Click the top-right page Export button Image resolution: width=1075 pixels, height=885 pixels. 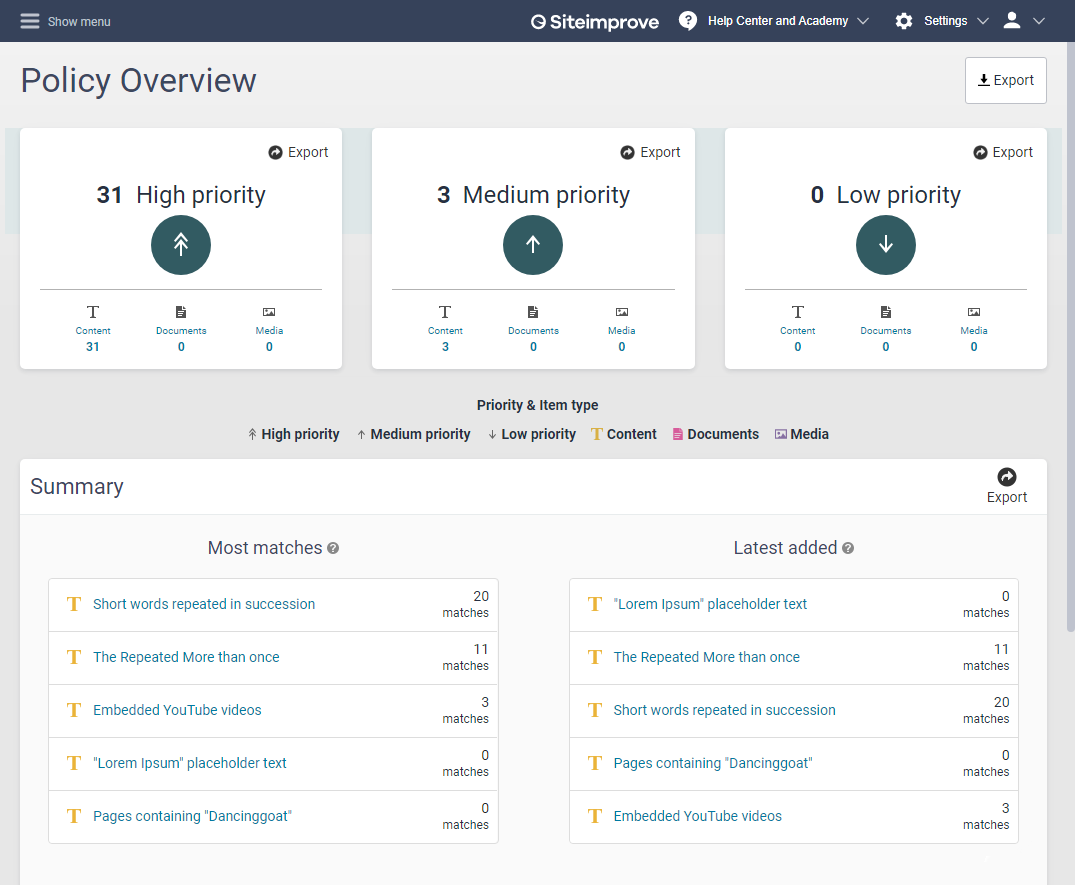[x=1005, y=80]
